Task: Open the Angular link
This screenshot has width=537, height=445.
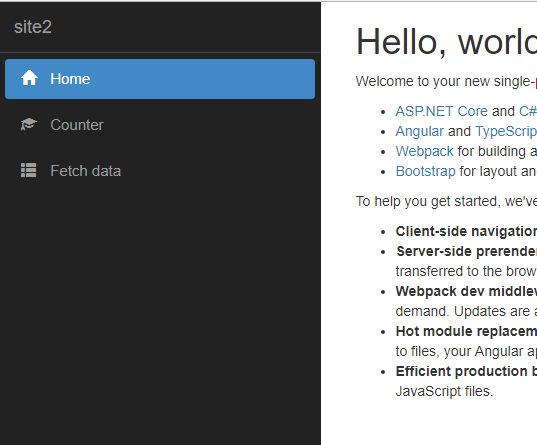Action: (x=420, y=132)
